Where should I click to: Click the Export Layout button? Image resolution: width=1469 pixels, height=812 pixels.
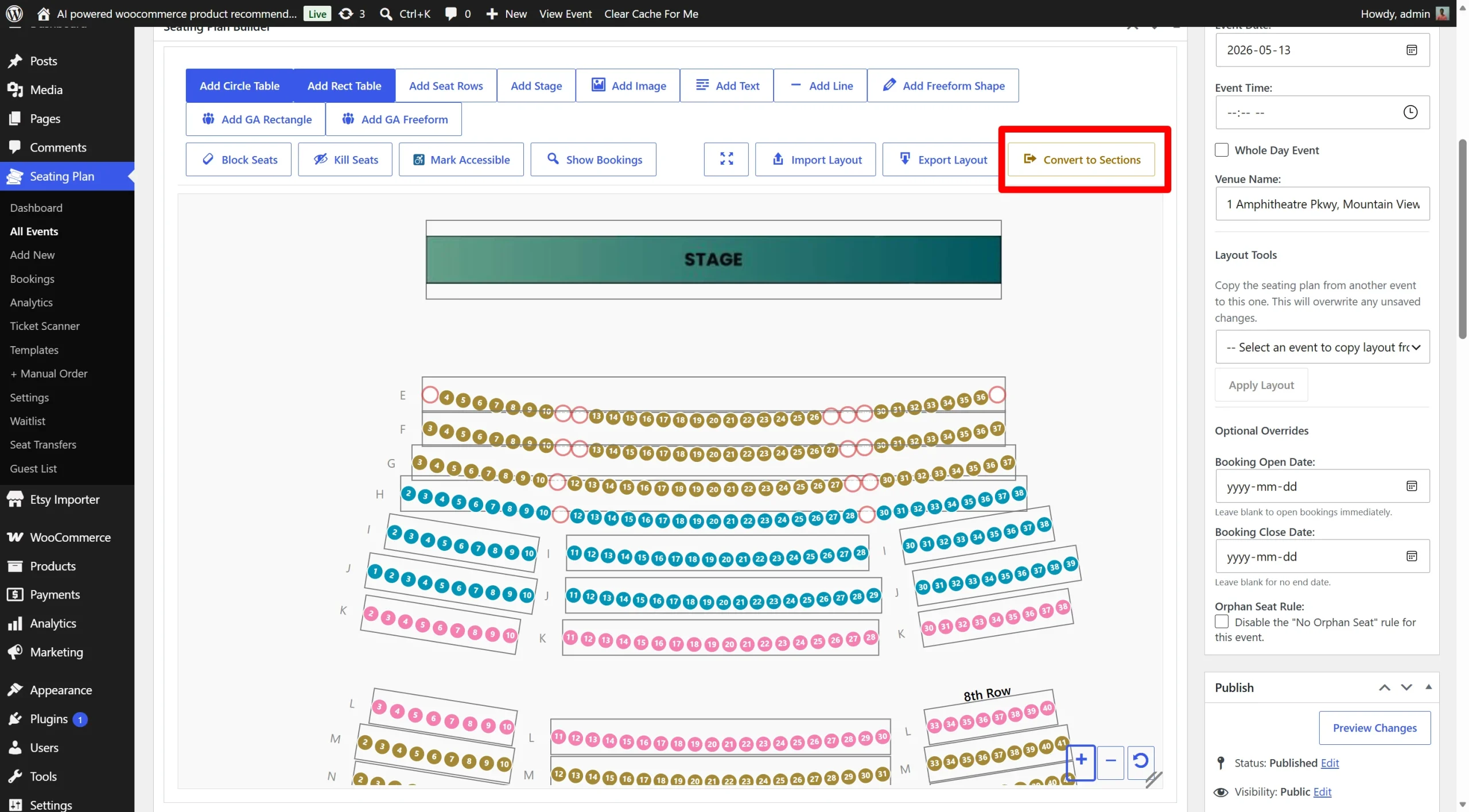tap(943, 159)
